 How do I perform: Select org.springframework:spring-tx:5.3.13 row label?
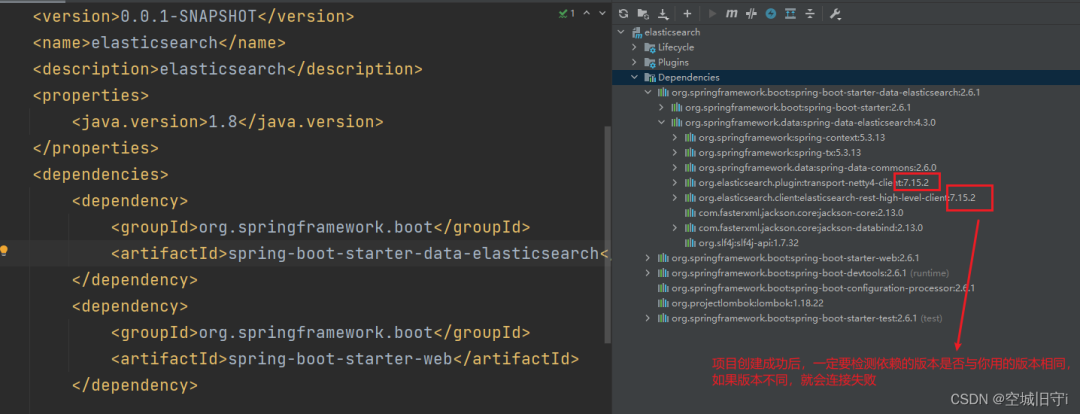780,153
